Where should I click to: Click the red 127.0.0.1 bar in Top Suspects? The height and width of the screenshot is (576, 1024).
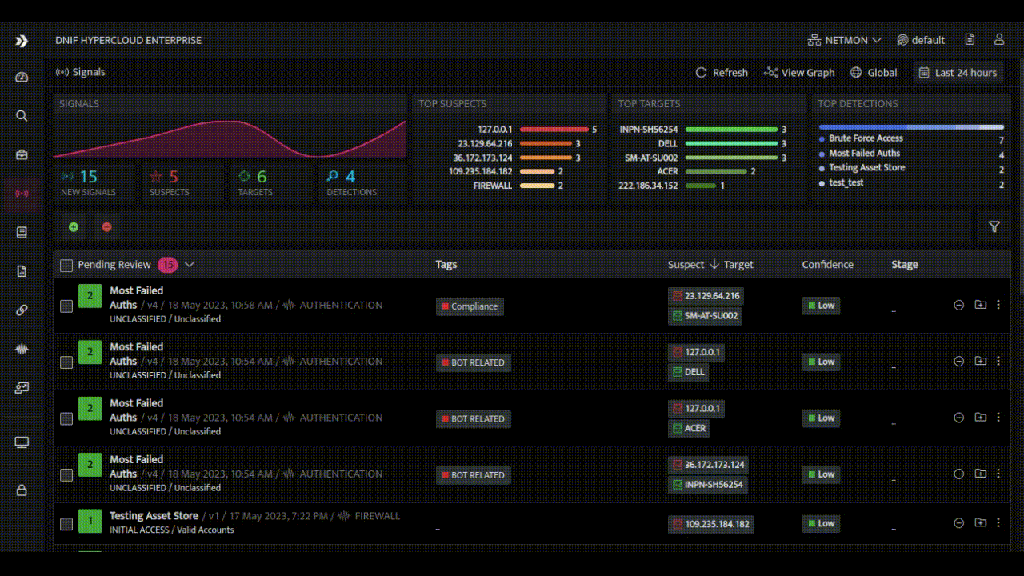point(554,129)
